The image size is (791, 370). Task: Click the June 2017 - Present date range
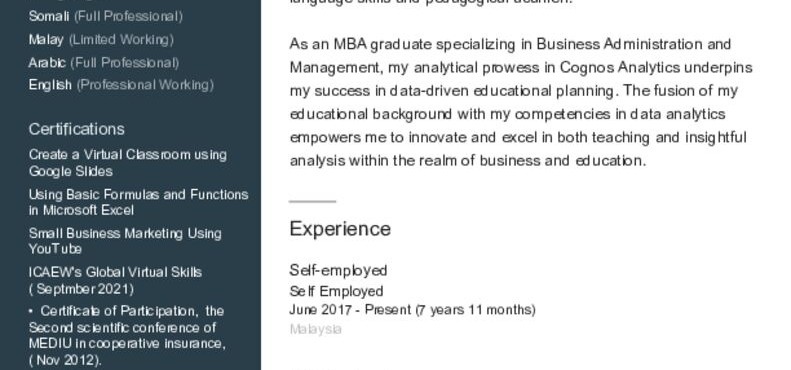point(413,309)
